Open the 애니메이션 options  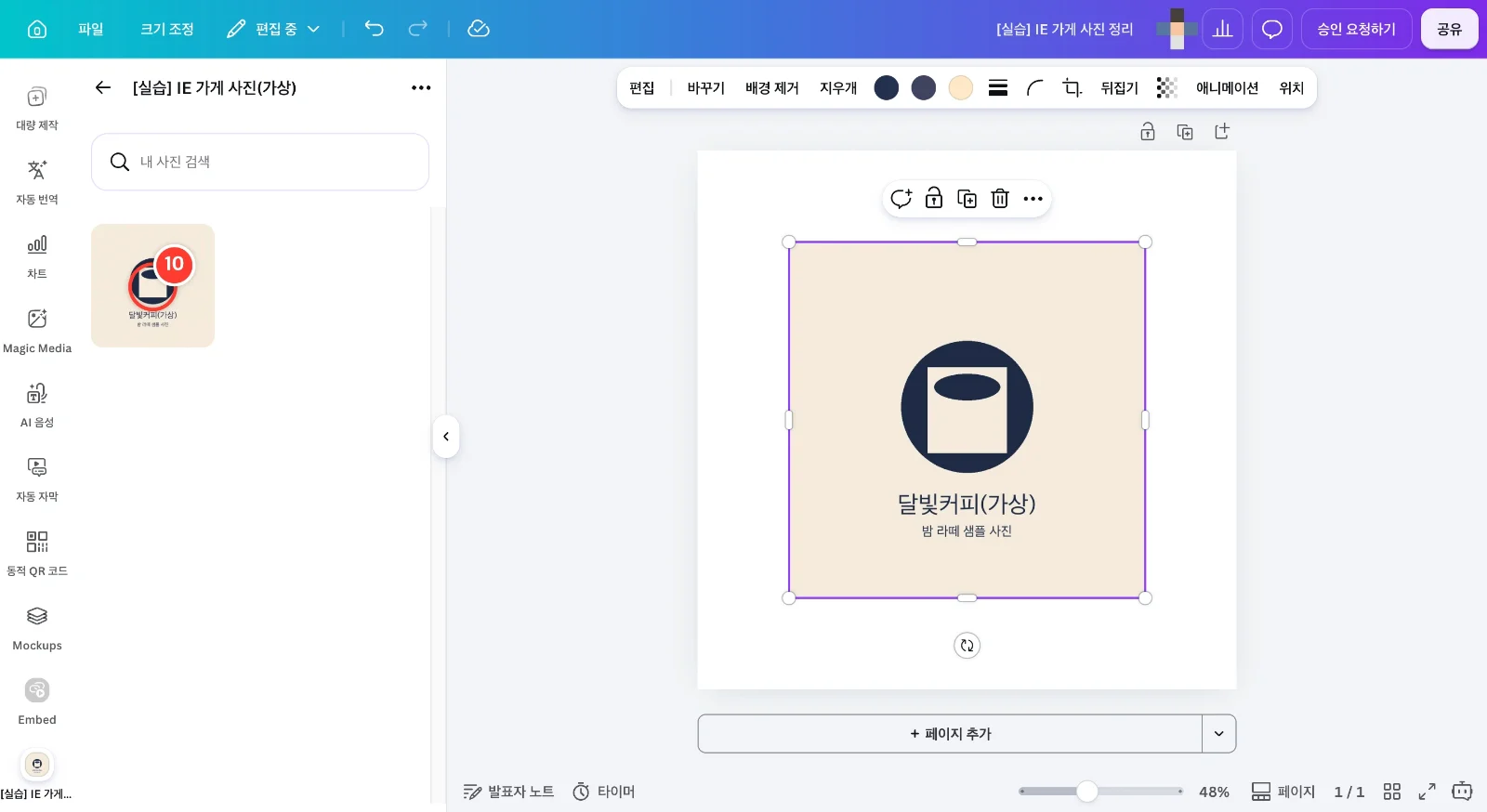coord(1227,87)
